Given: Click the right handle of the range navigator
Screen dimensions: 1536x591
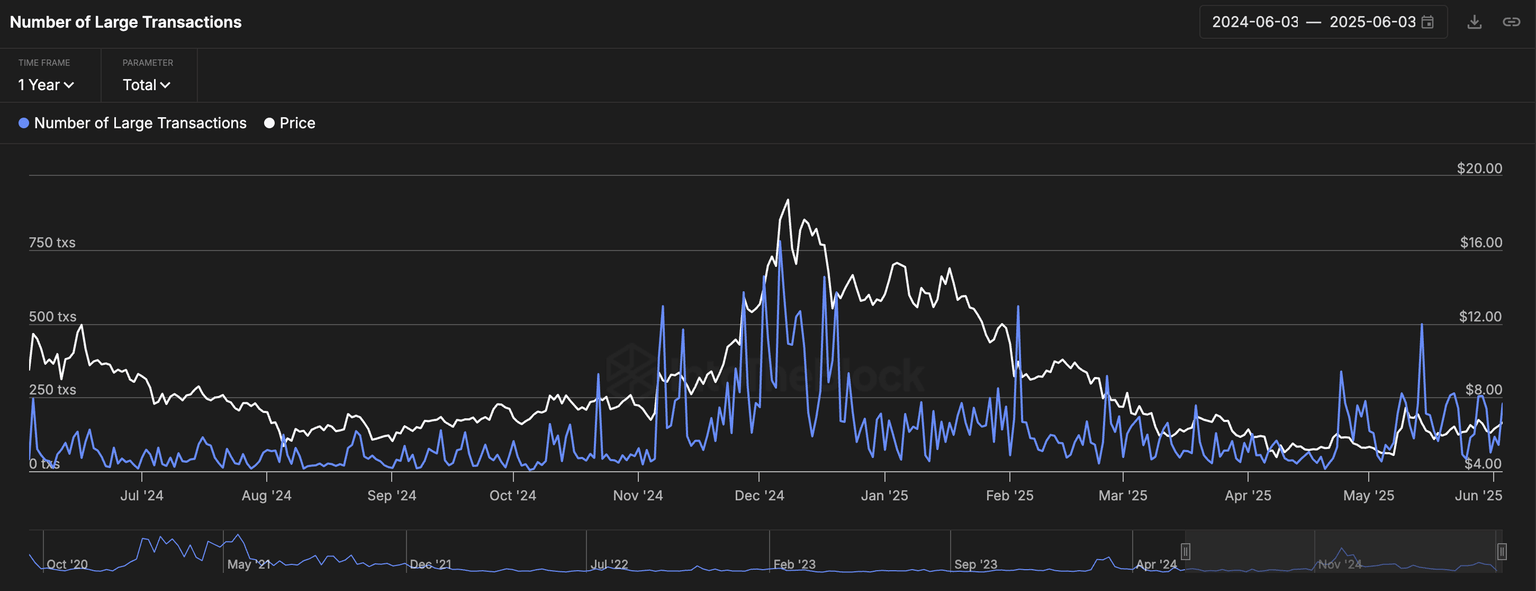Looking at the screenshot, I should tap(1501, 551).
